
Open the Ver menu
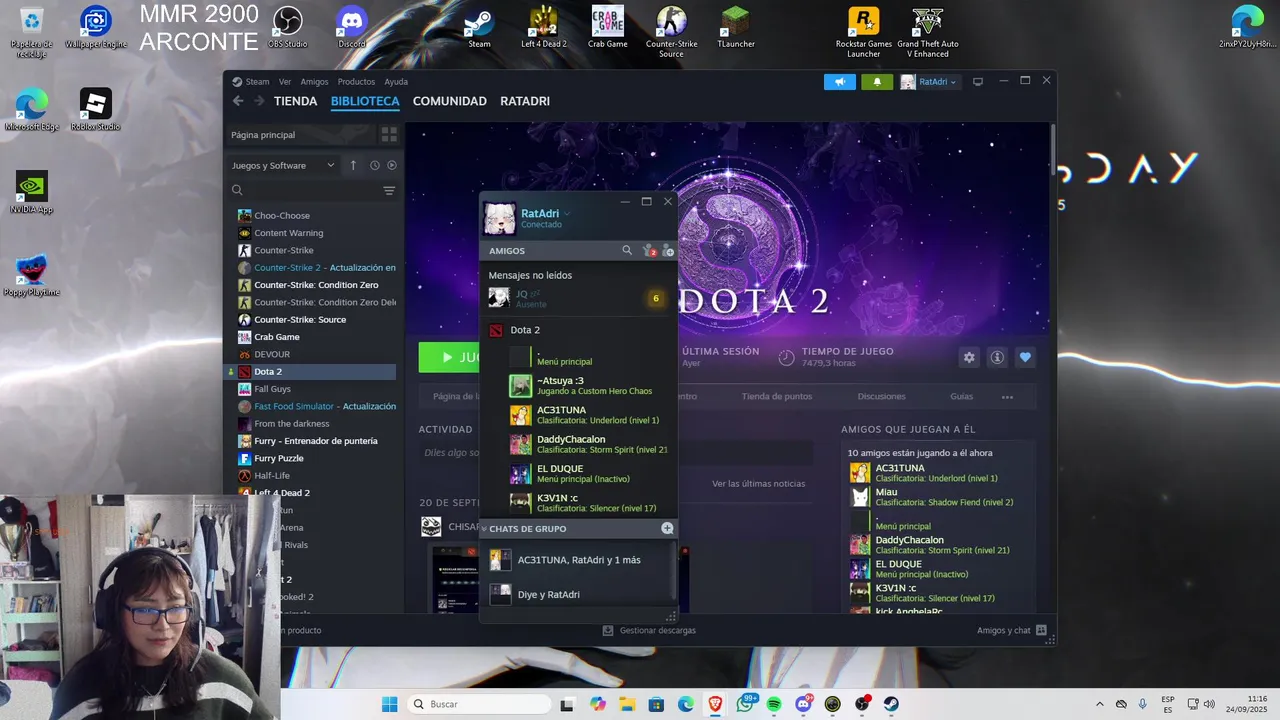[285, 82]
